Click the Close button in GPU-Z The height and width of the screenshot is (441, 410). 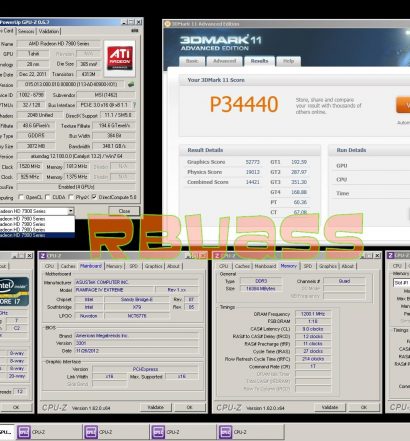coord(124,211)
